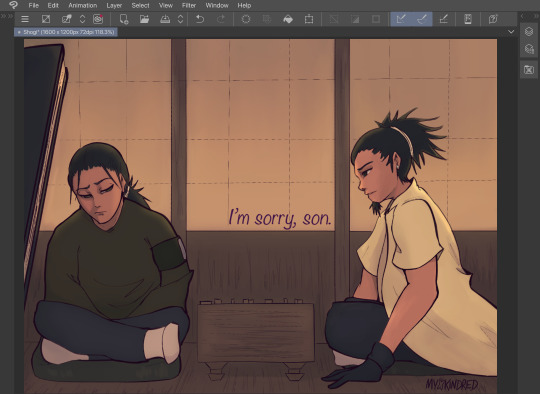Select the Shogi canvas tab
The image size is (540, 394).
(x=66, y=32)
